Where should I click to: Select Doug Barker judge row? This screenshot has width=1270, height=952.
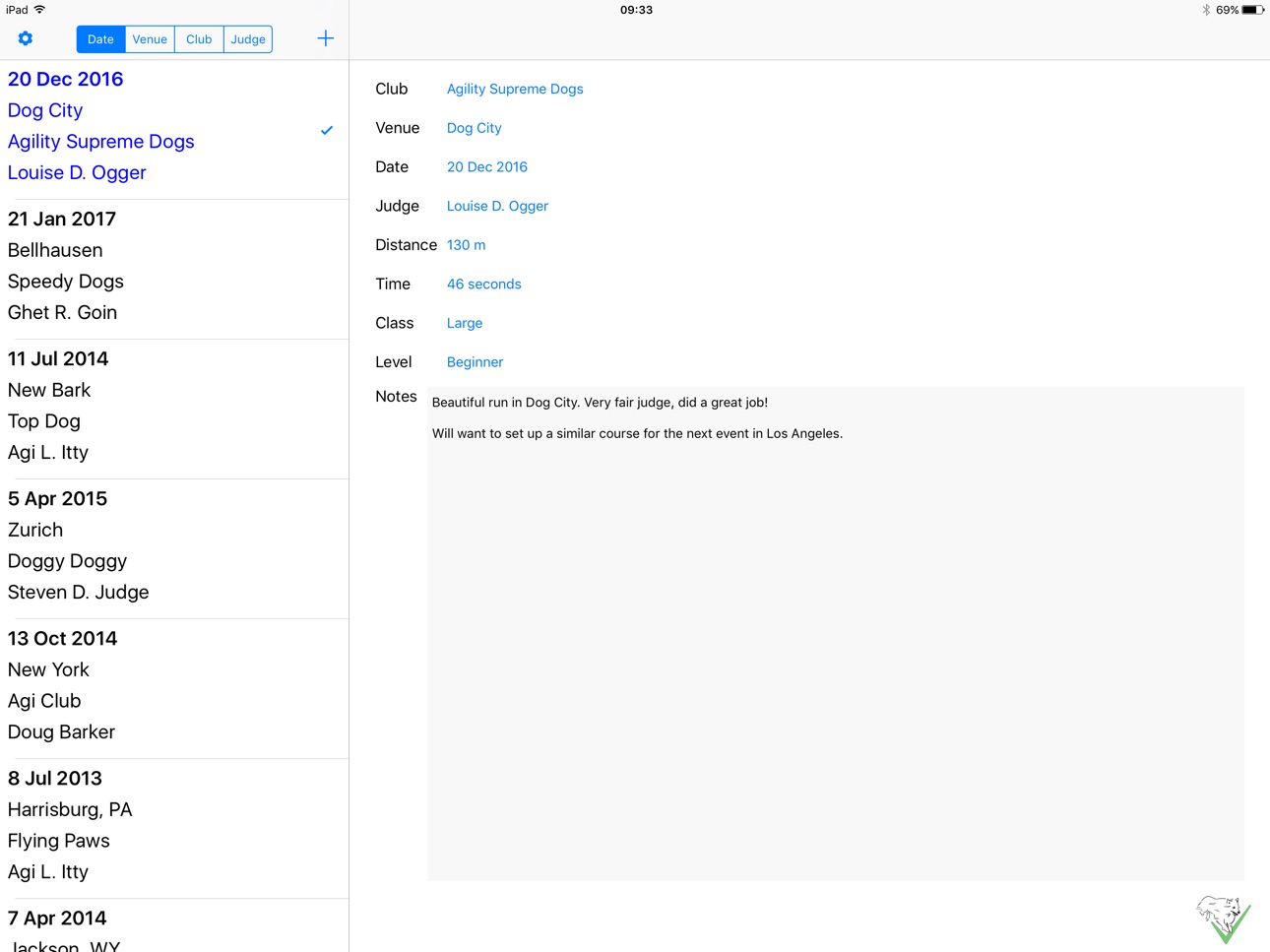point(61,732)
